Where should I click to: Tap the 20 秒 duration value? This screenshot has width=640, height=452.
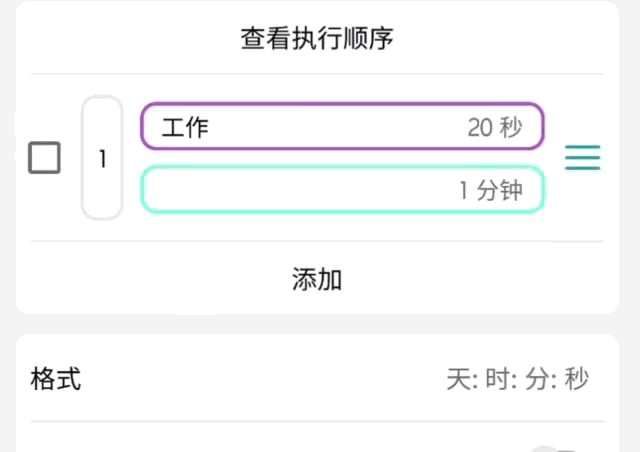[494, 127]
